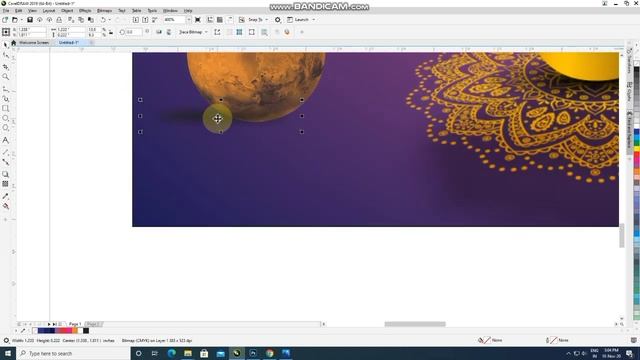The width and height of the screenshot is (640, 360).
Task: Select the Page 1 tab
Action: pos(75,324)
